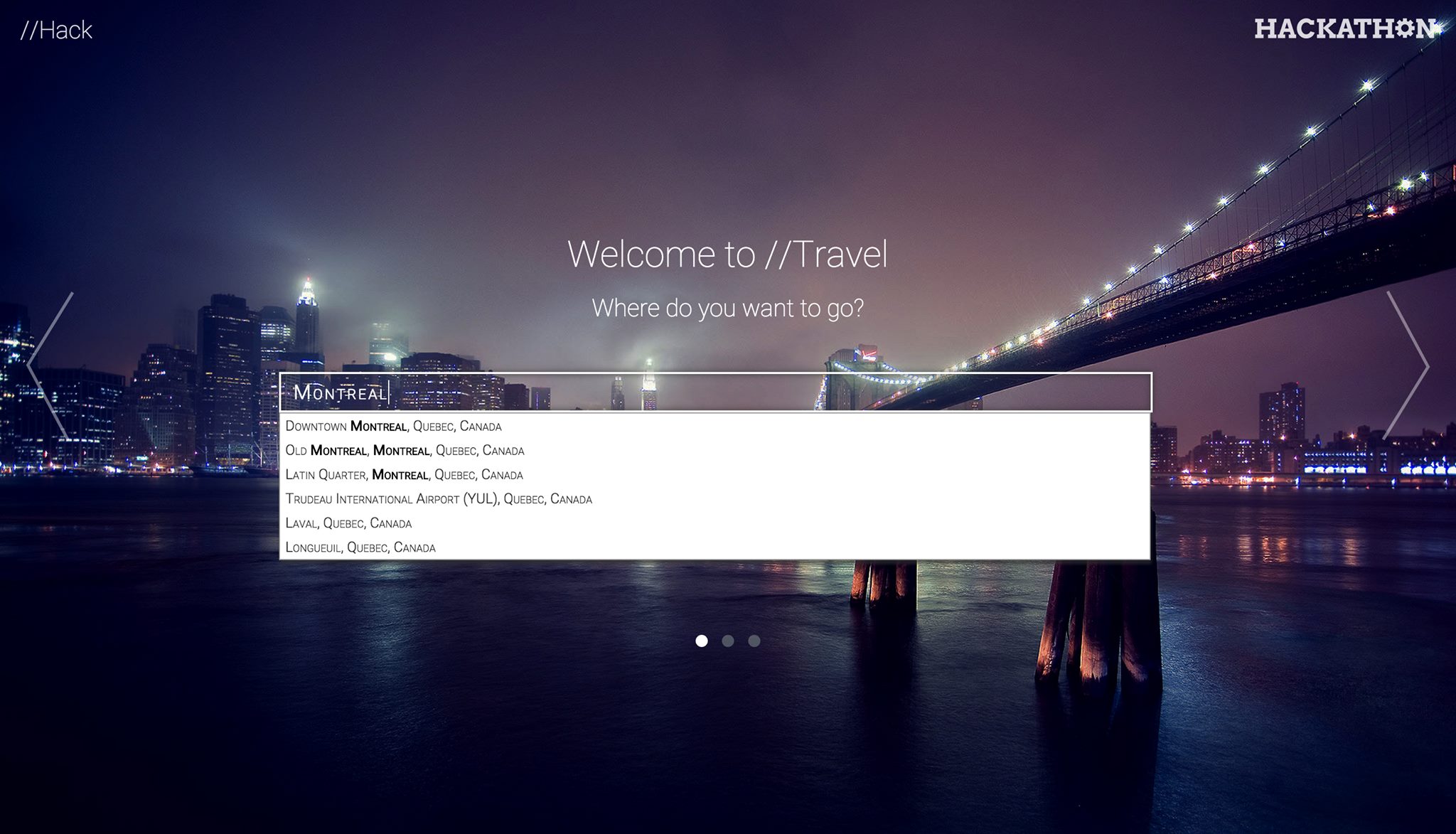Screen dimensions: 1456x834
Task: Place cursor after typed Montreal text
Action: pyautogui.click(x=390, y=392)
